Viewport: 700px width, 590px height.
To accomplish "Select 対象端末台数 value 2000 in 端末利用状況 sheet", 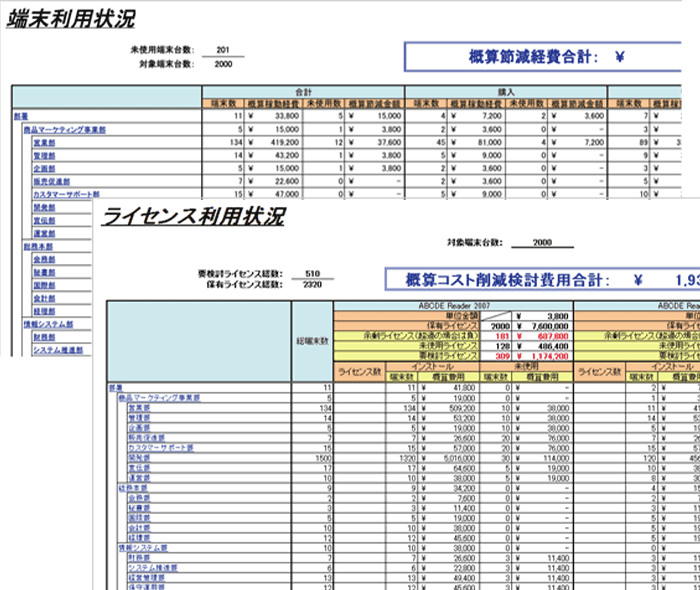I will (223, 64).
